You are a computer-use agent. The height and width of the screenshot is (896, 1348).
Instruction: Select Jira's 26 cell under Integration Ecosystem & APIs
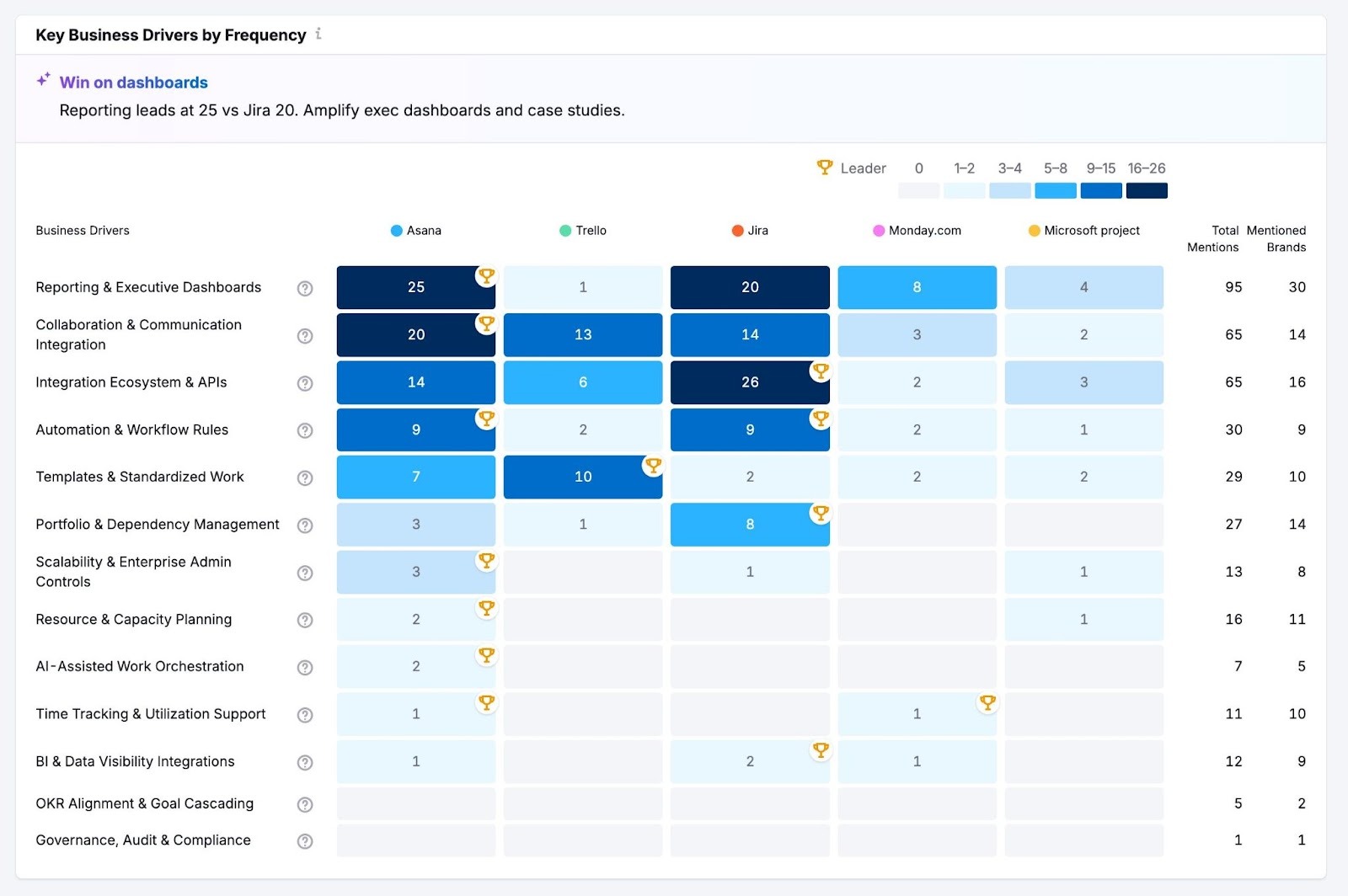pos(750,382)
